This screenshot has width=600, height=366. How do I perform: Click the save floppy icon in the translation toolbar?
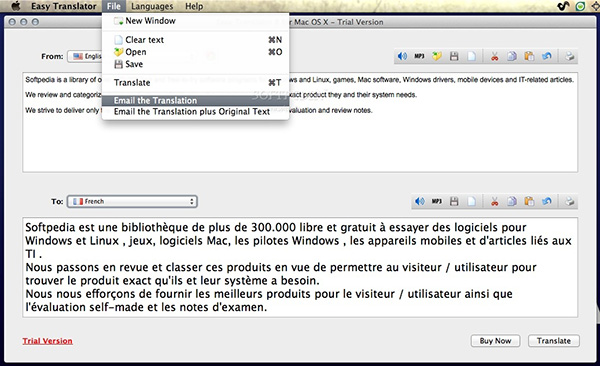coord(454,201)
